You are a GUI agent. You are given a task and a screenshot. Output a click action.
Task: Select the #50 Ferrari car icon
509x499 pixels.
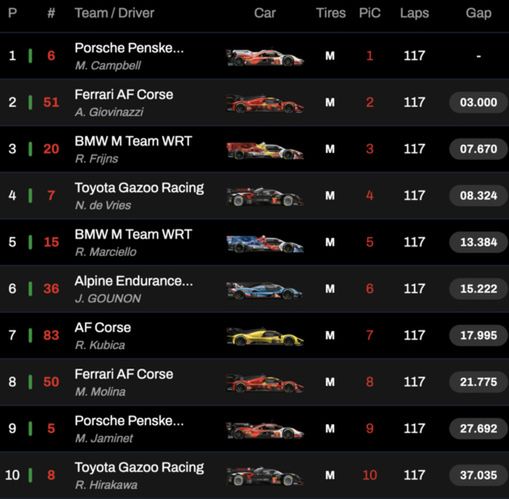tap(265, 383)
